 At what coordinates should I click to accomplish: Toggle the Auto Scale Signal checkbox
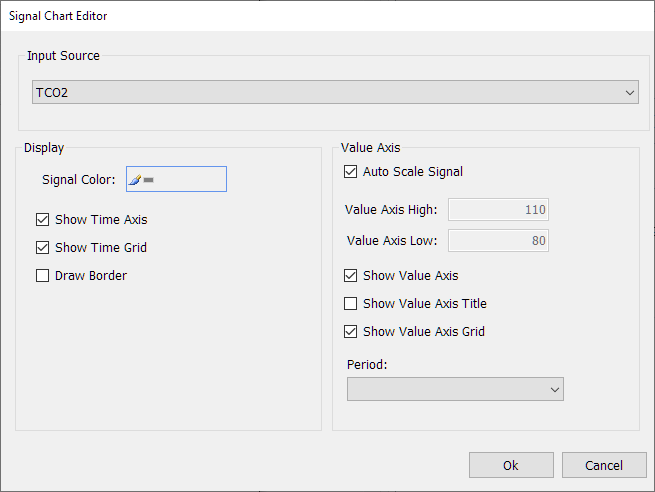pyautogui.click(x=350, y=172)
